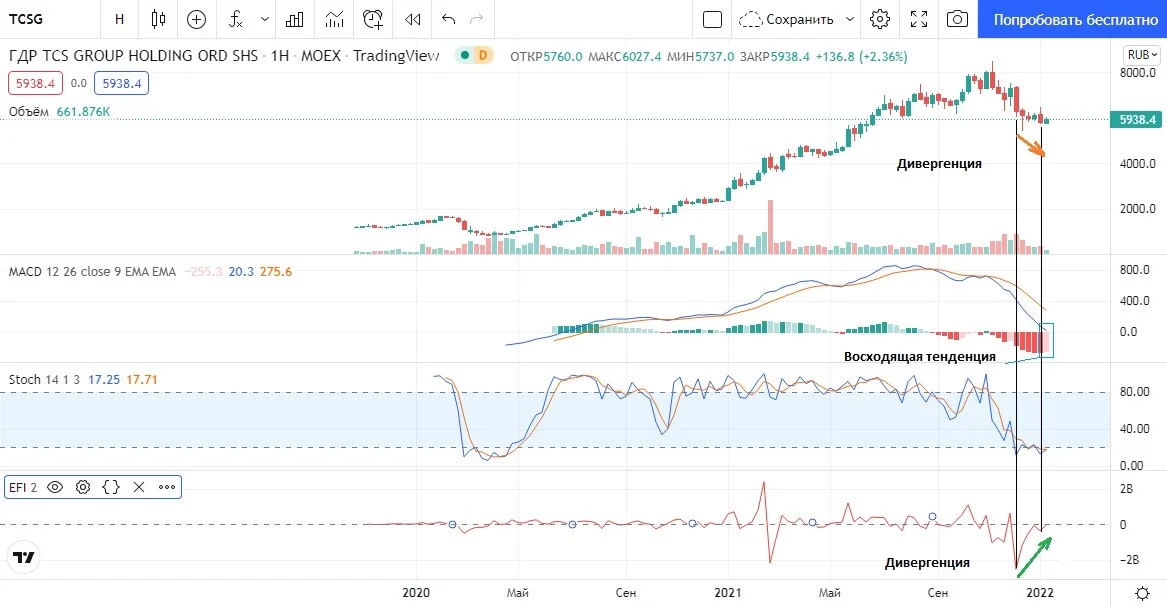Take a snapshot with the camera icon
The image size is (1167, 606).
click(x=957, y=19)
